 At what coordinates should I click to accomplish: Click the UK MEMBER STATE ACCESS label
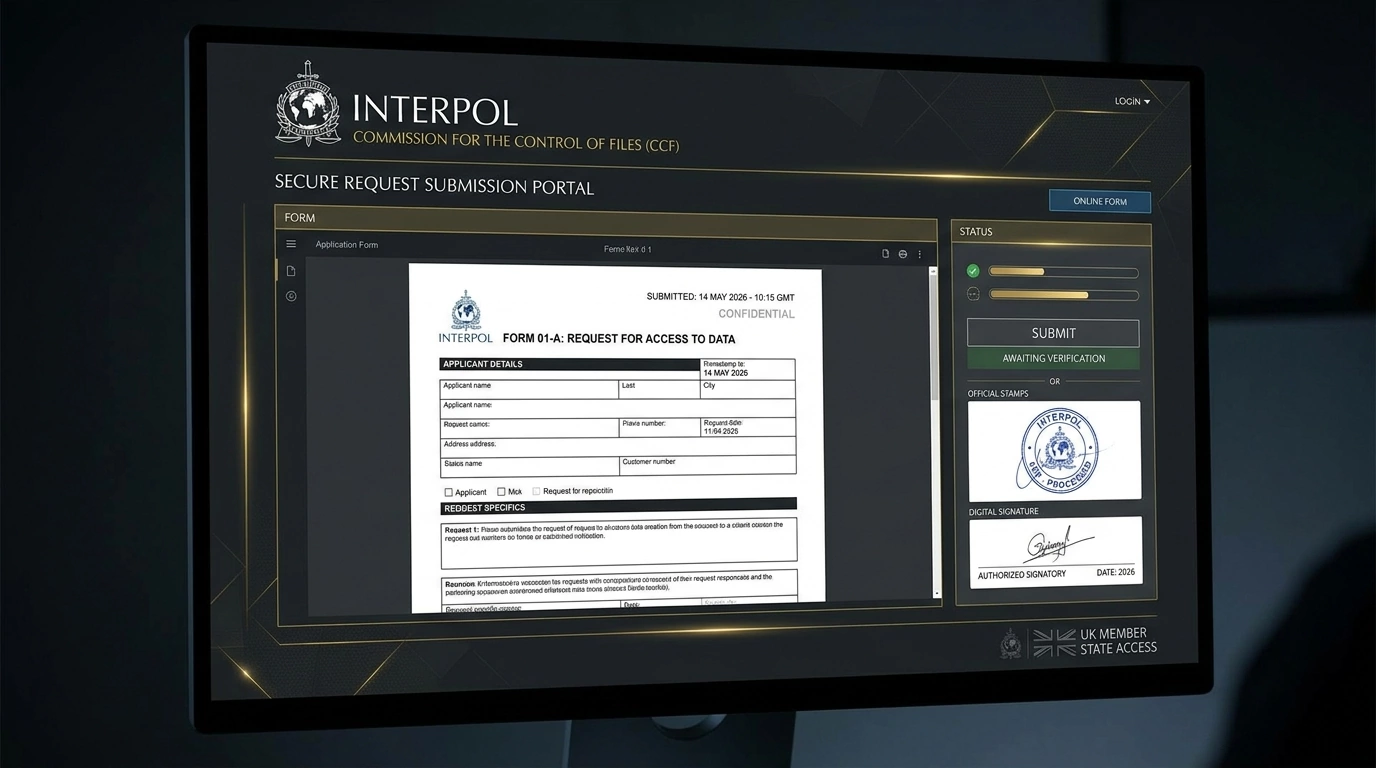pos(1118,641)
